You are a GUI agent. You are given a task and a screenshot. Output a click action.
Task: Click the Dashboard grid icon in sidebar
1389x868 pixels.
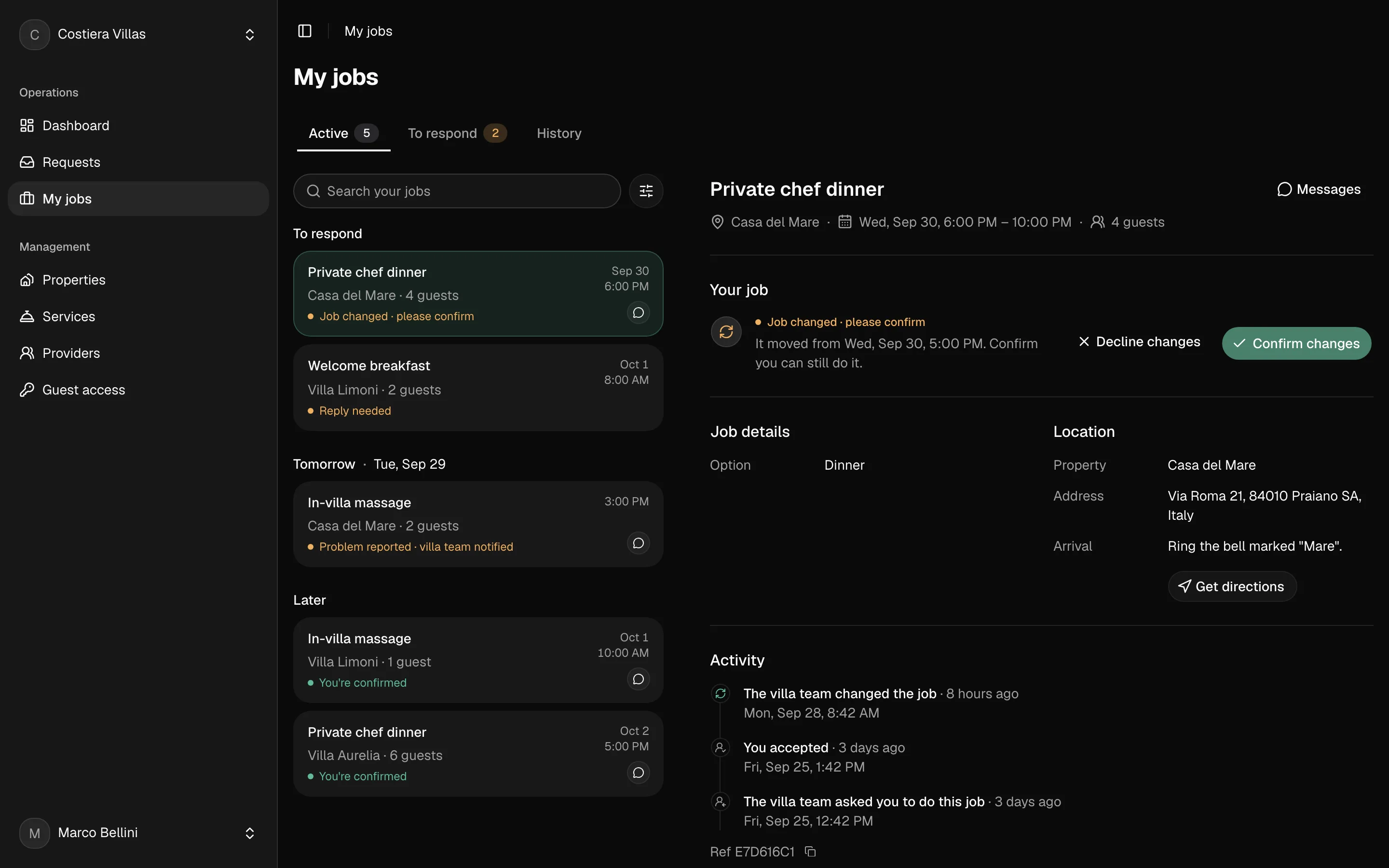pyautogui.click(x=27, y=126)
